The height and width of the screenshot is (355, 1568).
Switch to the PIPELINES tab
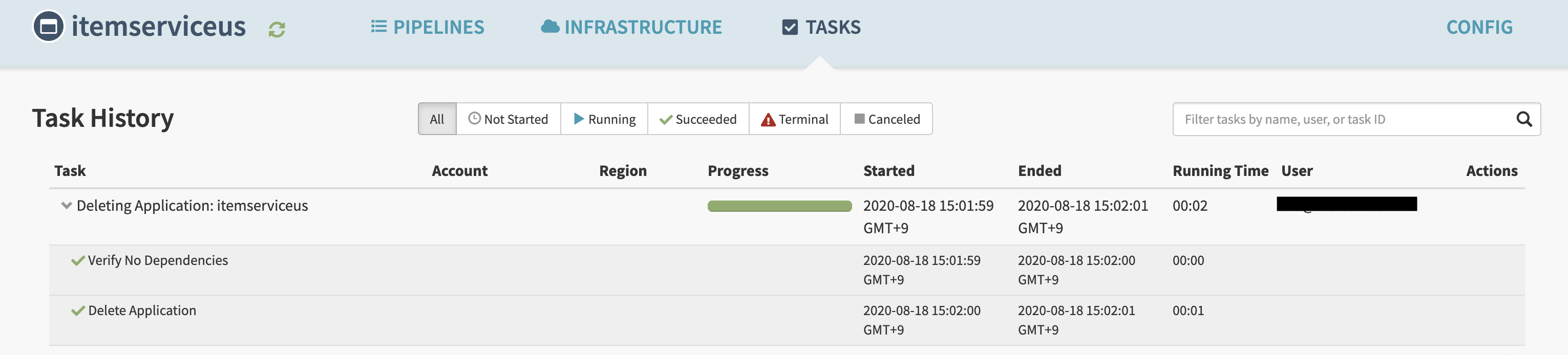point(427,27)
